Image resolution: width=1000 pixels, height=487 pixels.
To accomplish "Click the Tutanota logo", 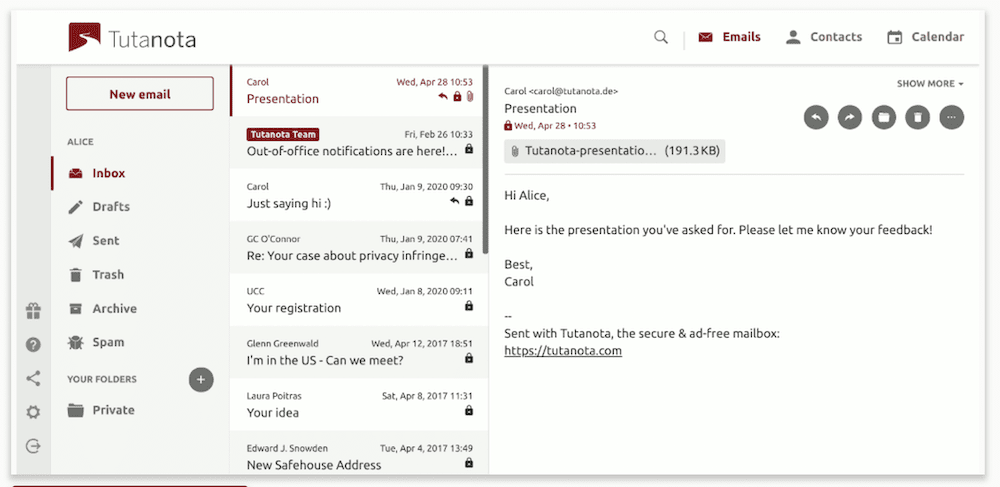I will 132,38.
